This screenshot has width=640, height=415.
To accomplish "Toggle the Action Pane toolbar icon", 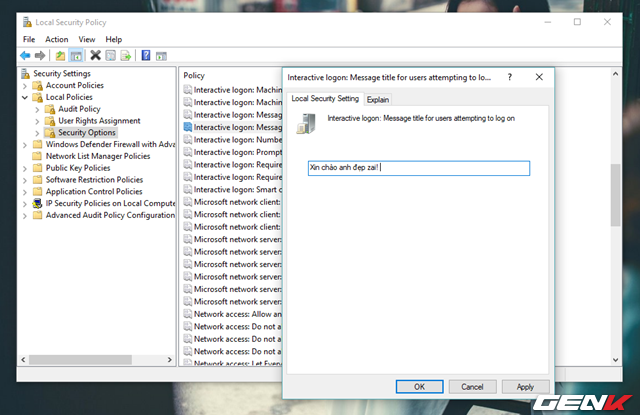I will pos(161,56).
